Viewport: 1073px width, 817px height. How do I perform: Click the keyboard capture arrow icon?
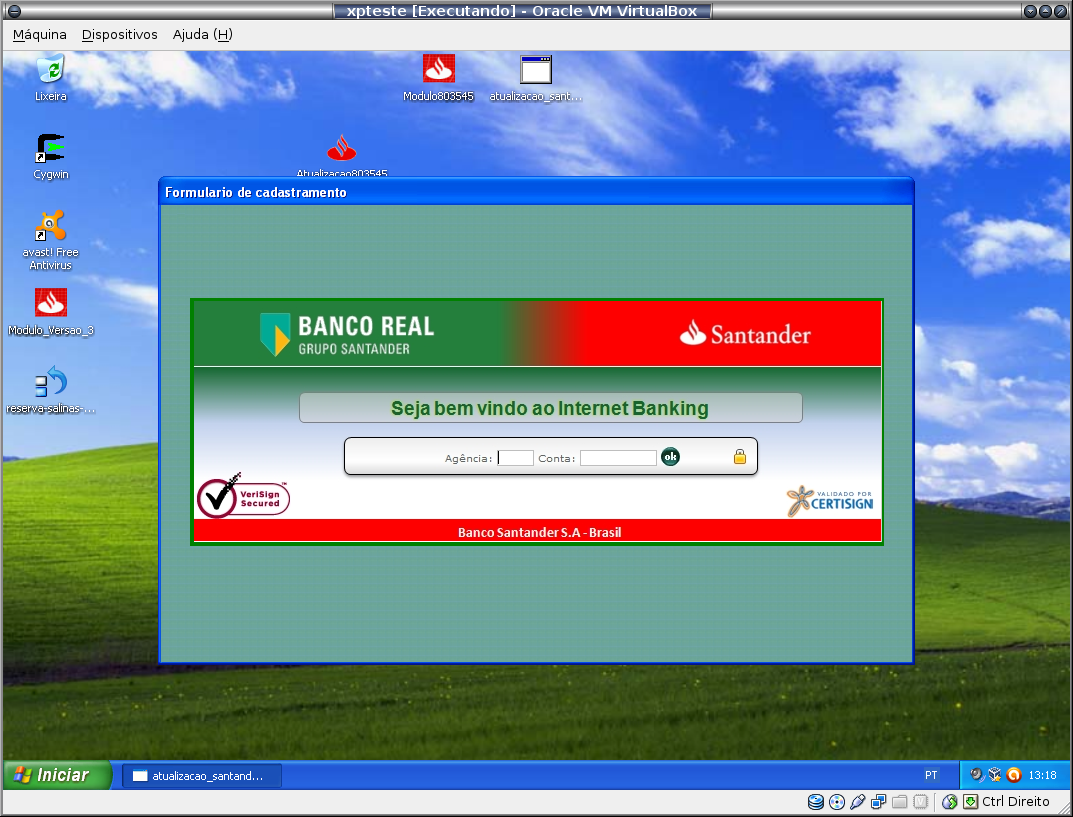pyautogui.click(x=970, y=802)
